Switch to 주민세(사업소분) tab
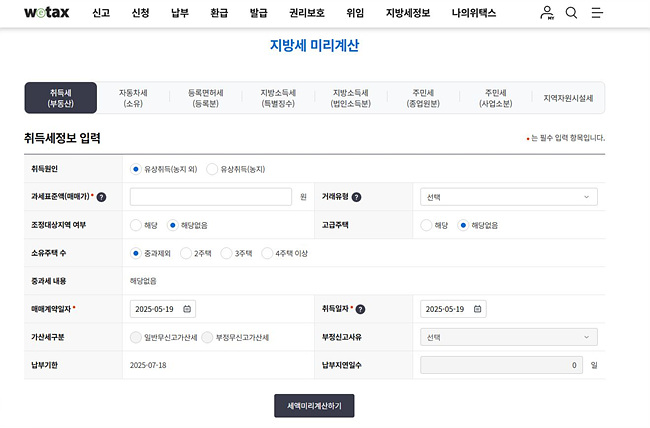650x428 pixels. tap(496, 98)
